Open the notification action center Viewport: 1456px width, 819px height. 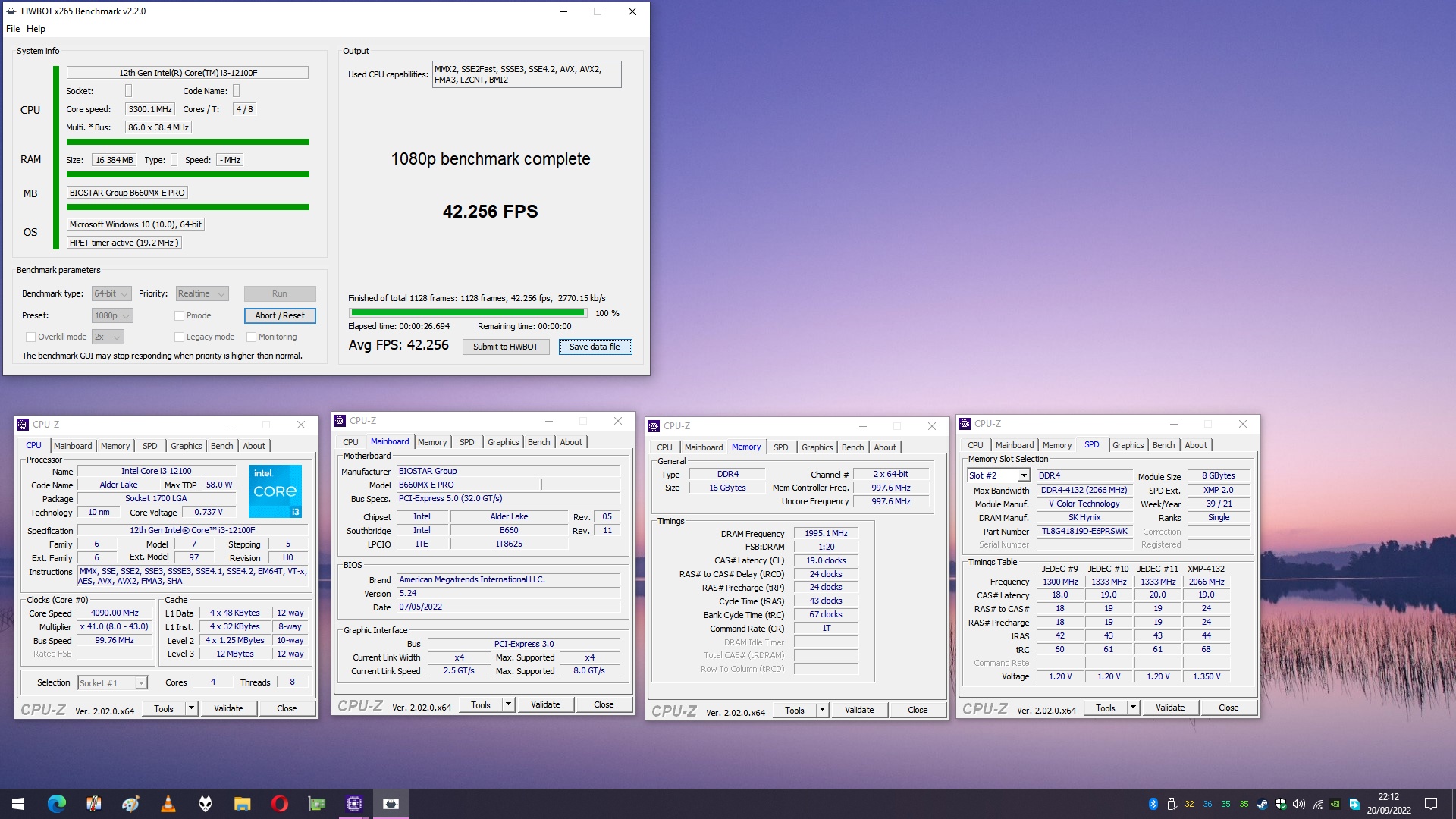click(x=1431, y=804)
